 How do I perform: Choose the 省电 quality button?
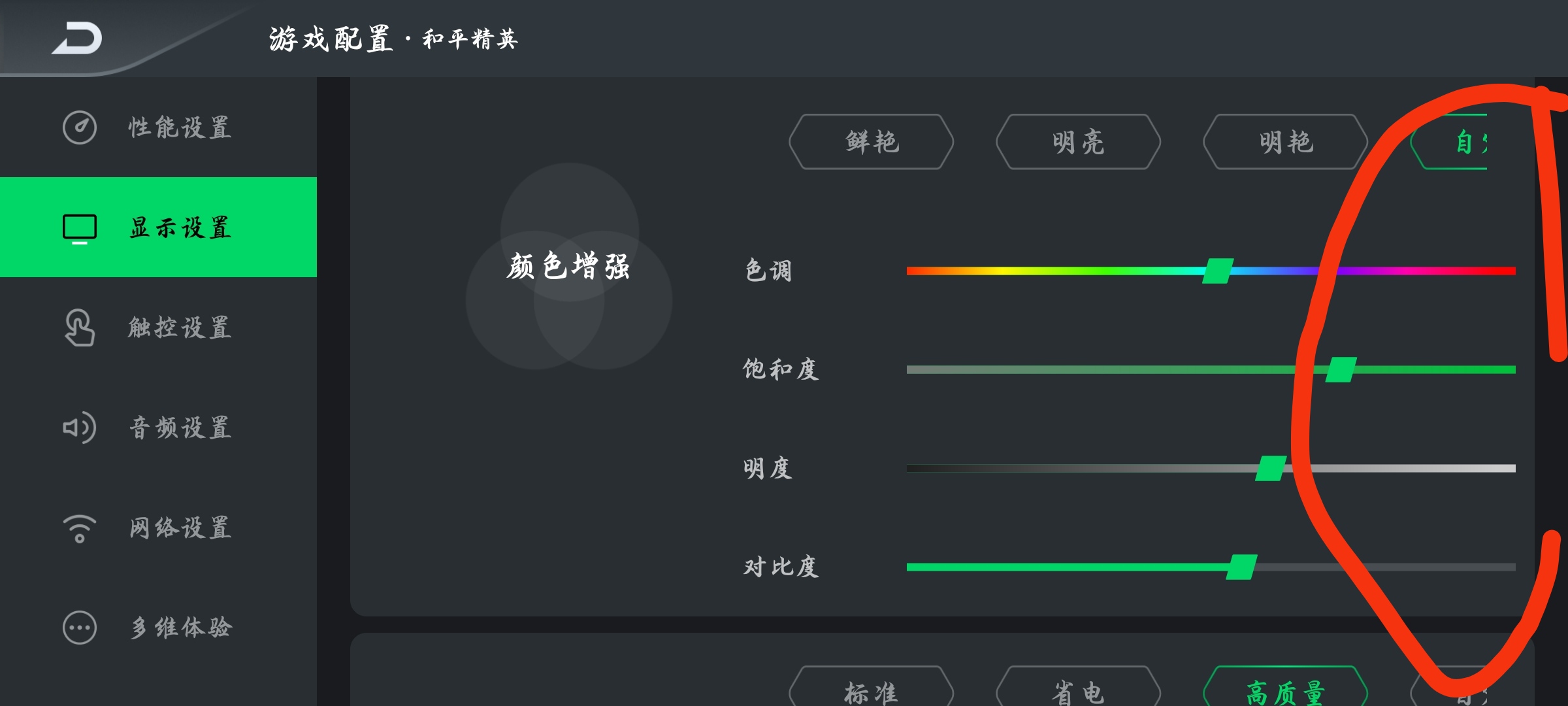(1079, 686)
